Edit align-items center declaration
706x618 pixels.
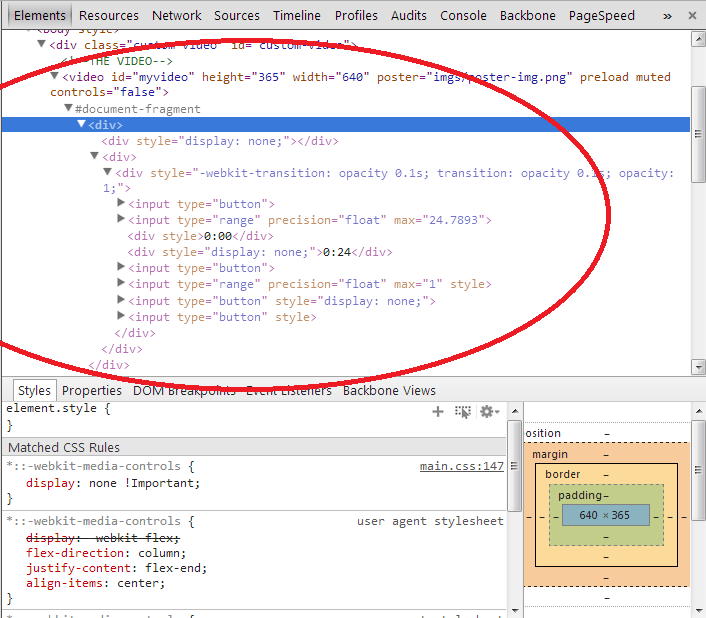pyautogui.click(x=95, y=583)
